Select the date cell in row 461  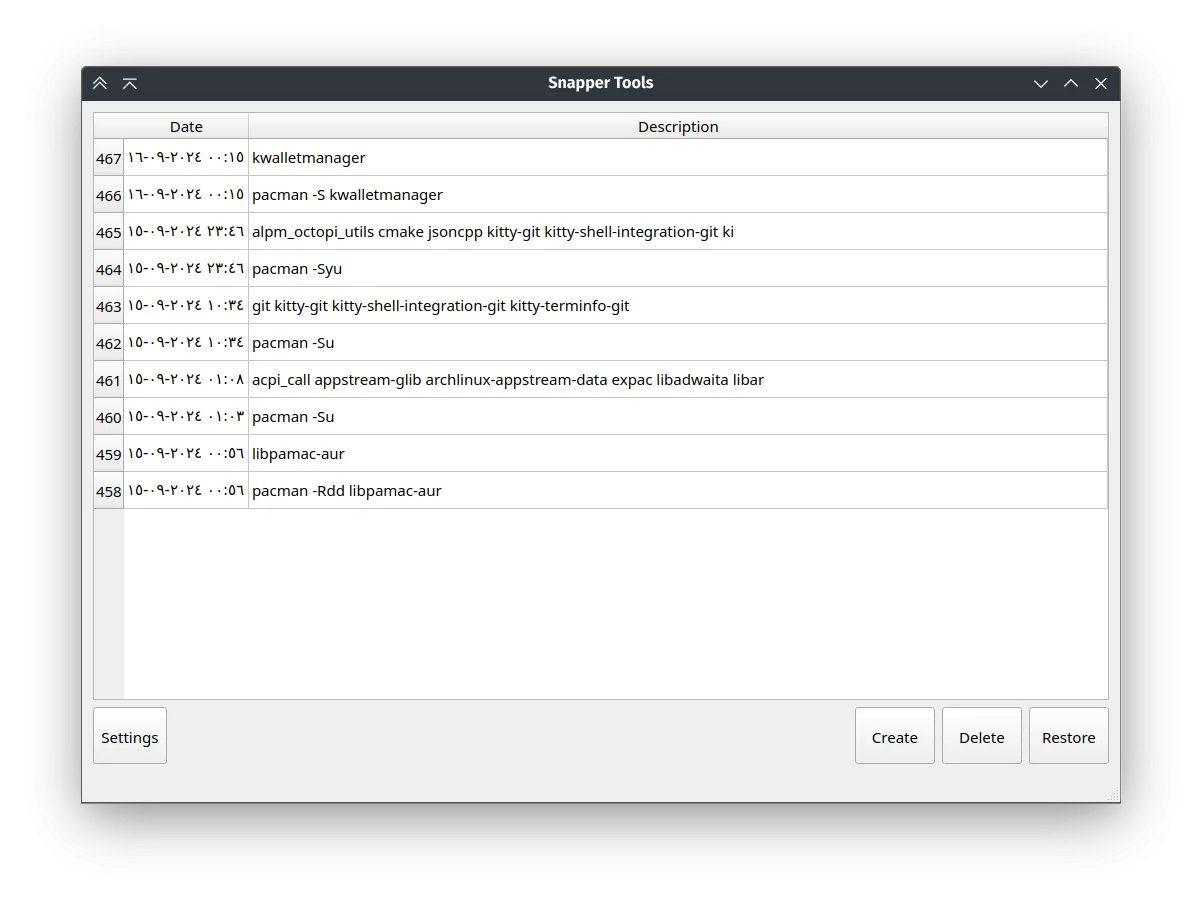[186, 380]
